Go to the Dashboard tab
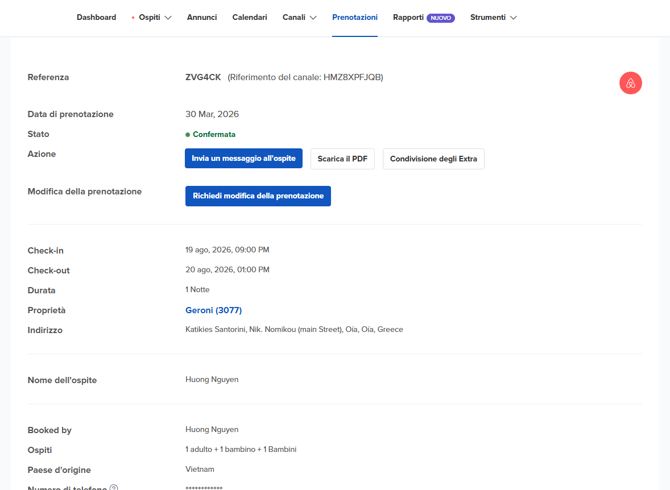The image size is (670, 490). (x=96, y=17)
